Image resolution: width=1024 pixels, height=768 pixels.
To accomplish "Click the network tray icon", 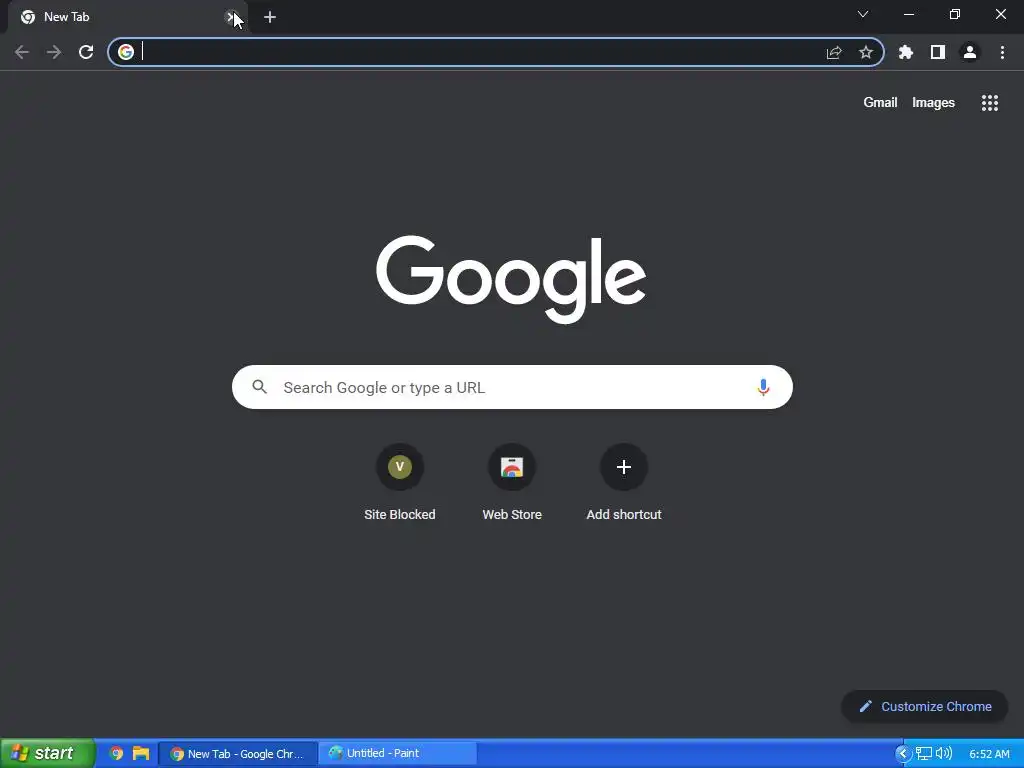I will click(x=923, y=754).
